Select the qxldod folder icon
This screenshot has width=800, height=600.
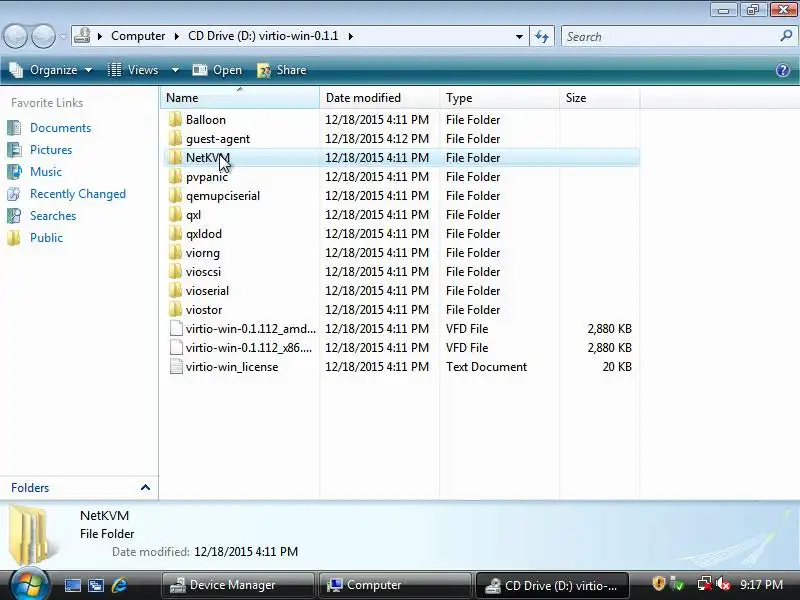(175, 234)
